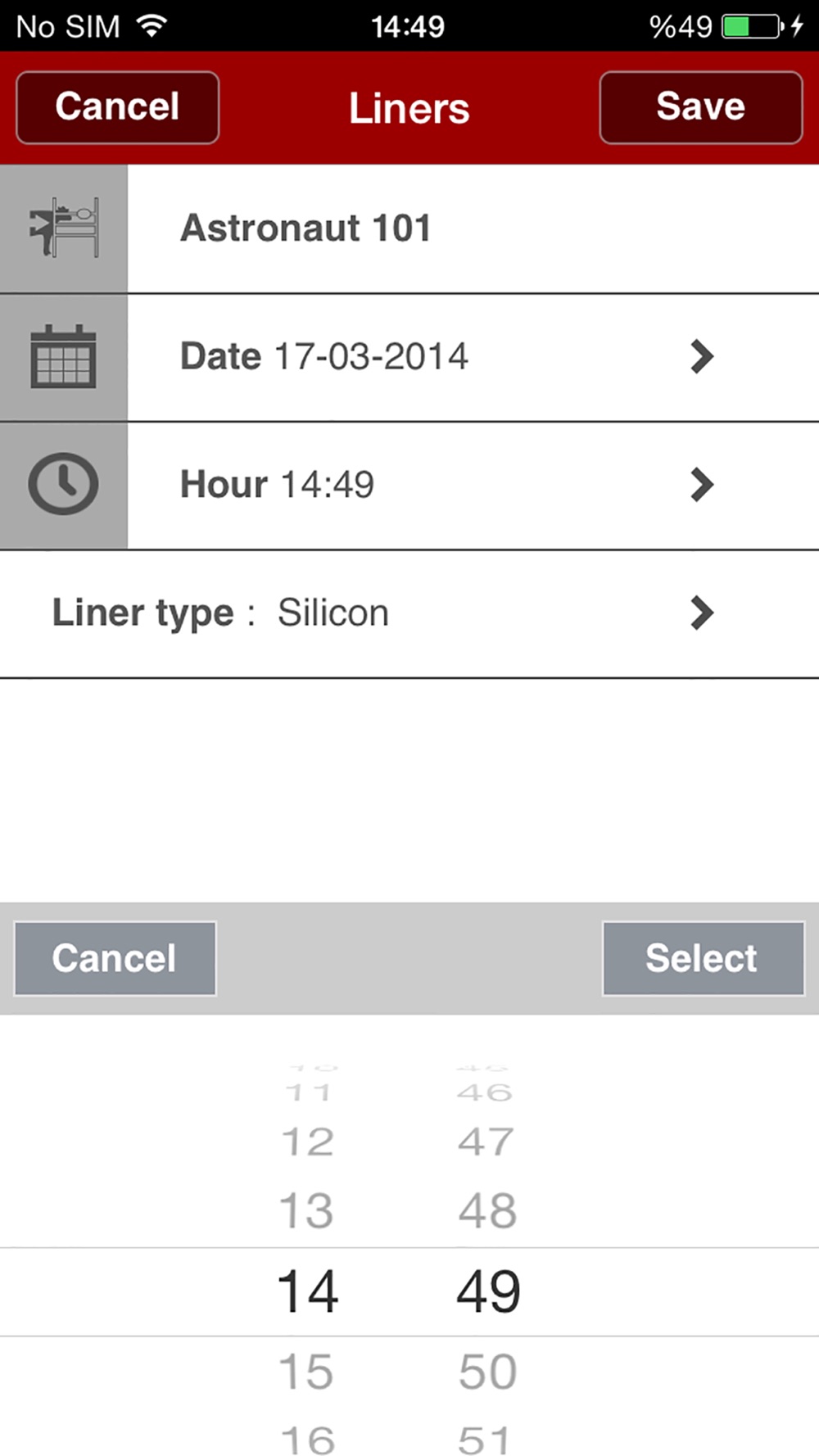Expand the Date row chevron
The image size is (819, 1456).
(x=701, y=356)
